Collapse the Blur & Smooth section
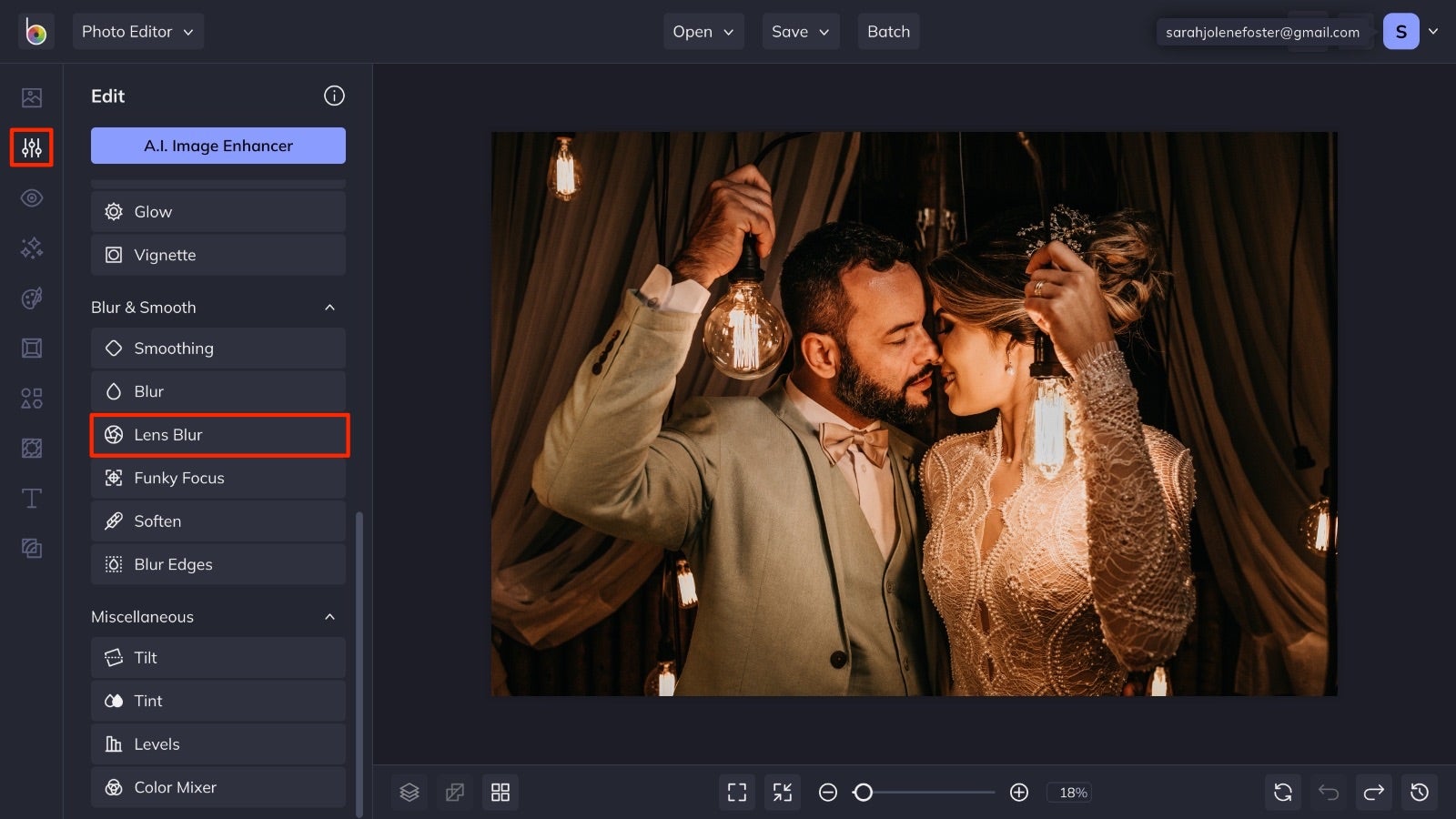 point(330,307)
